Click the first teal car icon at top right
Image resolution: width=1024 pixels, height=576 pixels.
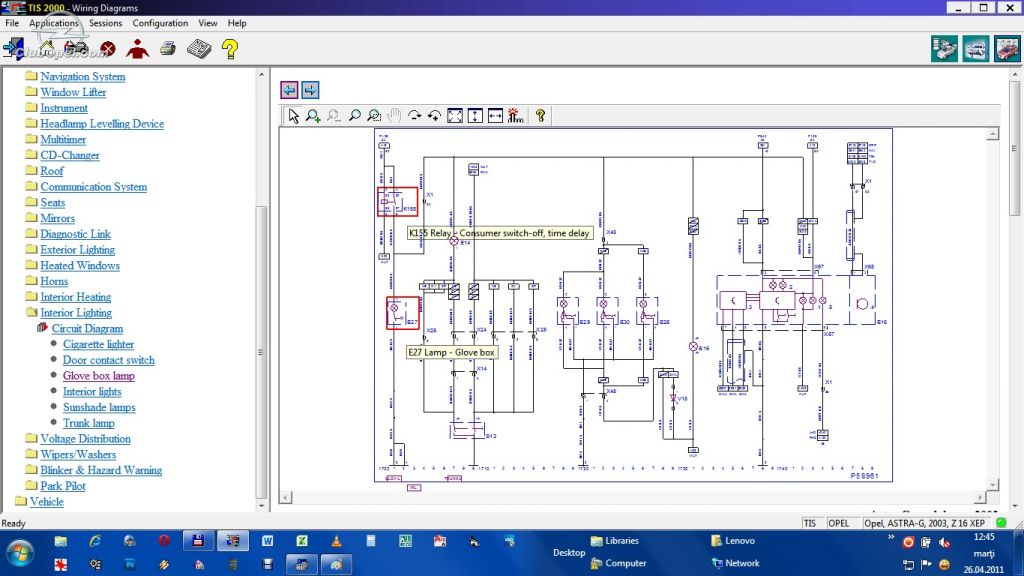[944, 50]
